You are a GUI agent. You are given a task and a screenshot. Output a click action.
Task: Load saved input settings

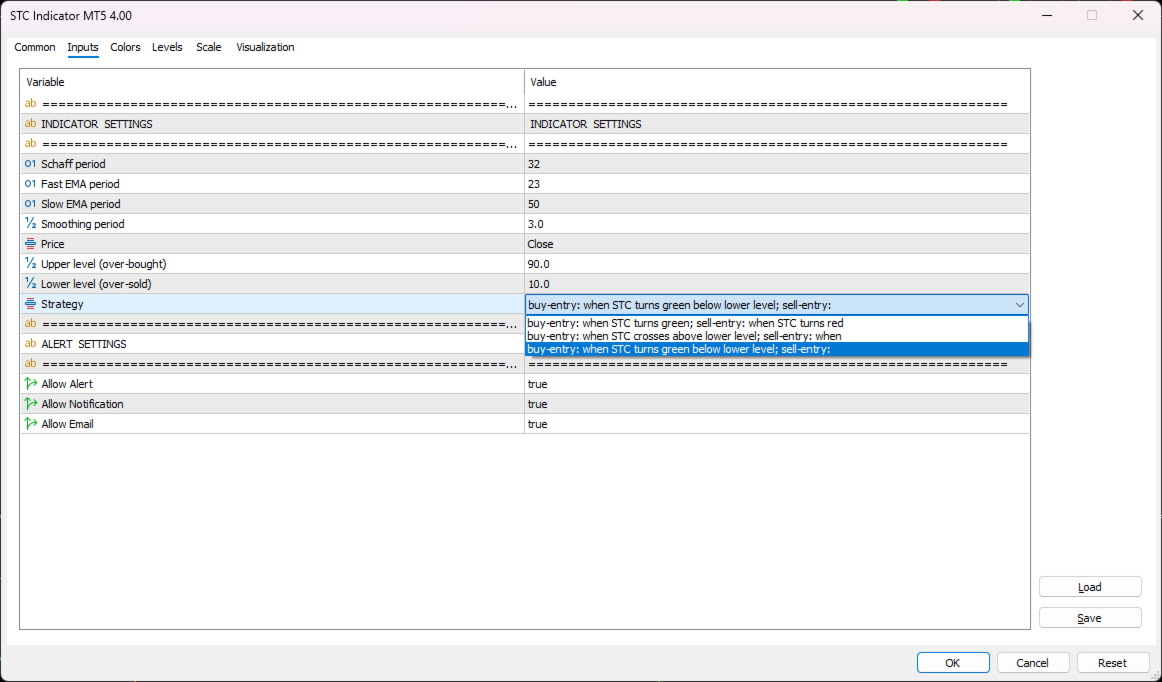[x=1089, y=587]
